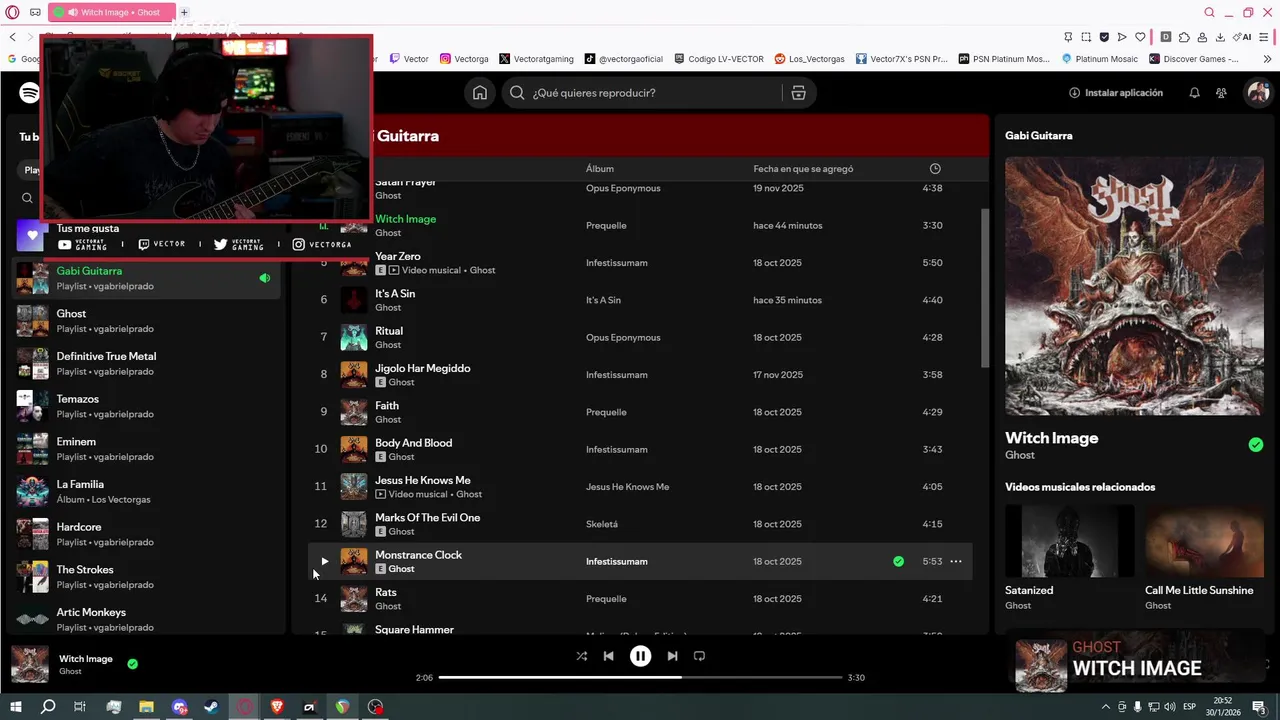Open Opera extensions cube icon
This screenshot has width=1280, height=720.
pyautogui.click(x=1184, y=37)
